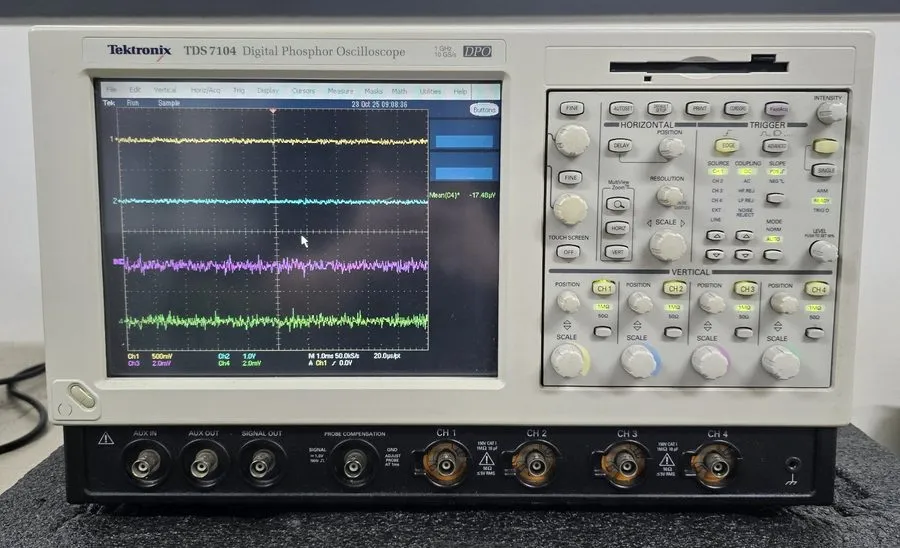Click the trigger COUPLING up arrow button

(x=744, y=235)
